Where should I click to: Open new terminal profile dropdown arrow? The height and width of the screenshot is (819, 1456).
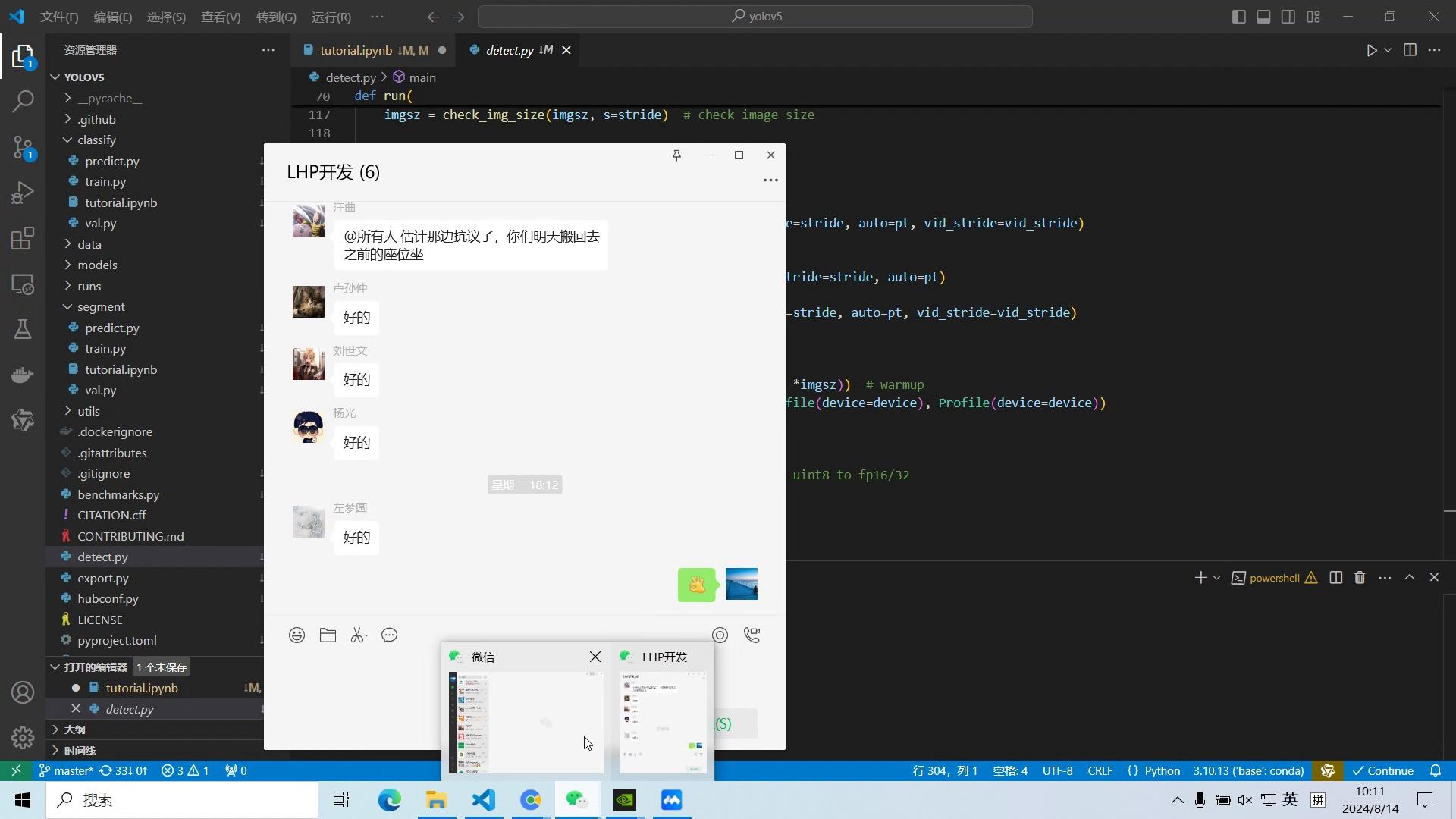tap(1216, 578)
